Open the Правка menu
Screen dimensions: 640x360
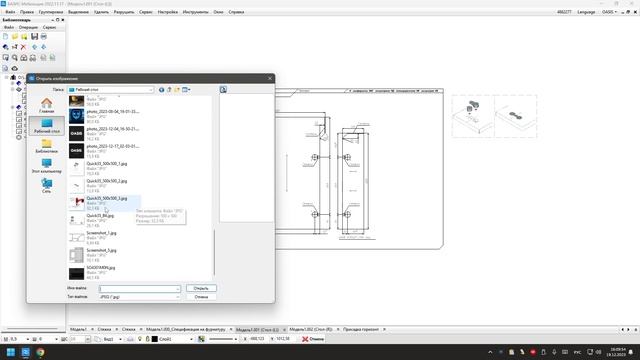27,12
